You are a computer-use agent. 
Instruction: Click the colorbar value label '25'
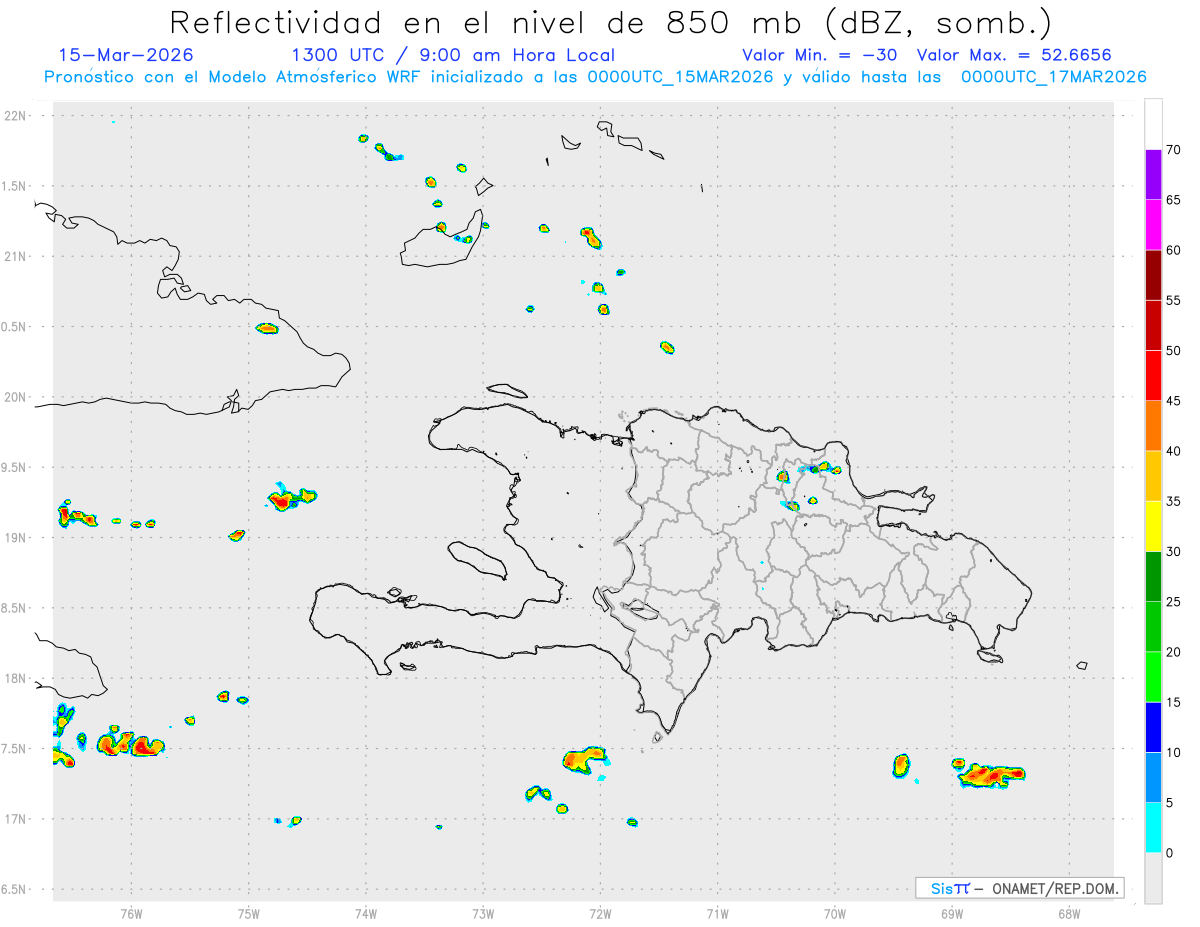[x=1174, y=602]
